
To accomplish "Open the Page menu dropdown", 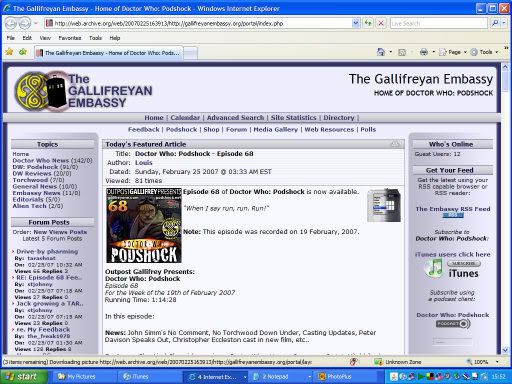I will pos(453,52).
